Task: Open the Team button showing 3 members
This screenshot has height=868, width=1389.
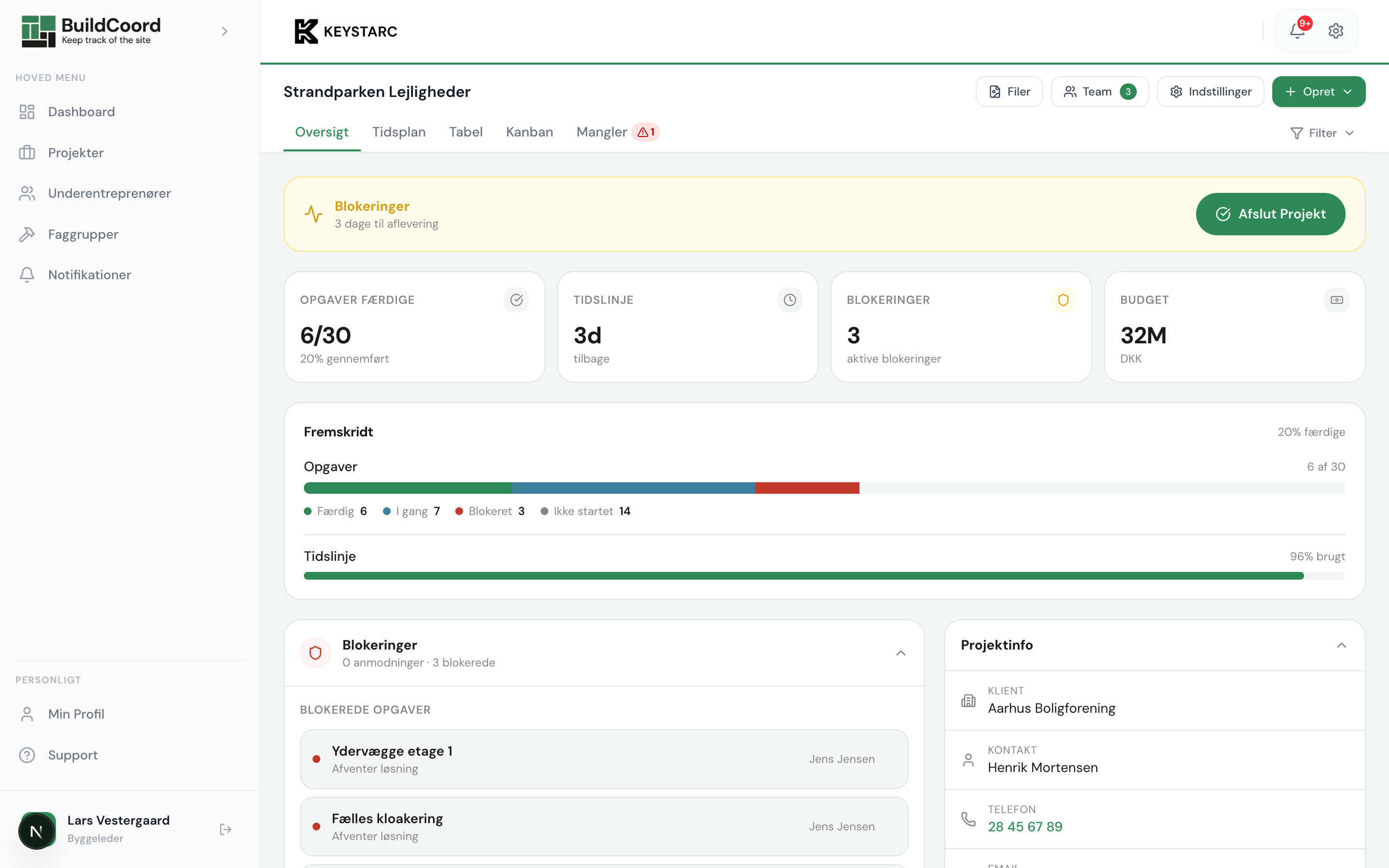Action: point(1099,91)
